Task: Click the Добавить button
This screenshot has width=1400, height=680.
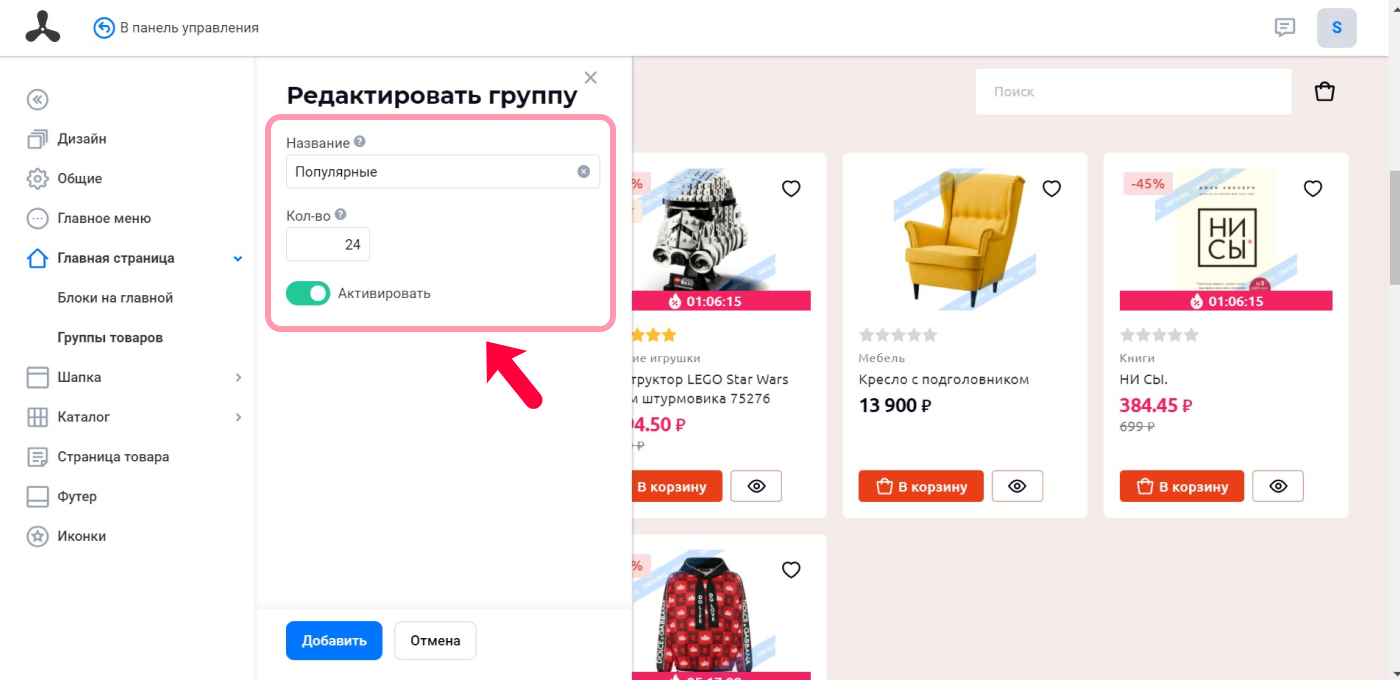Action: 334,641
